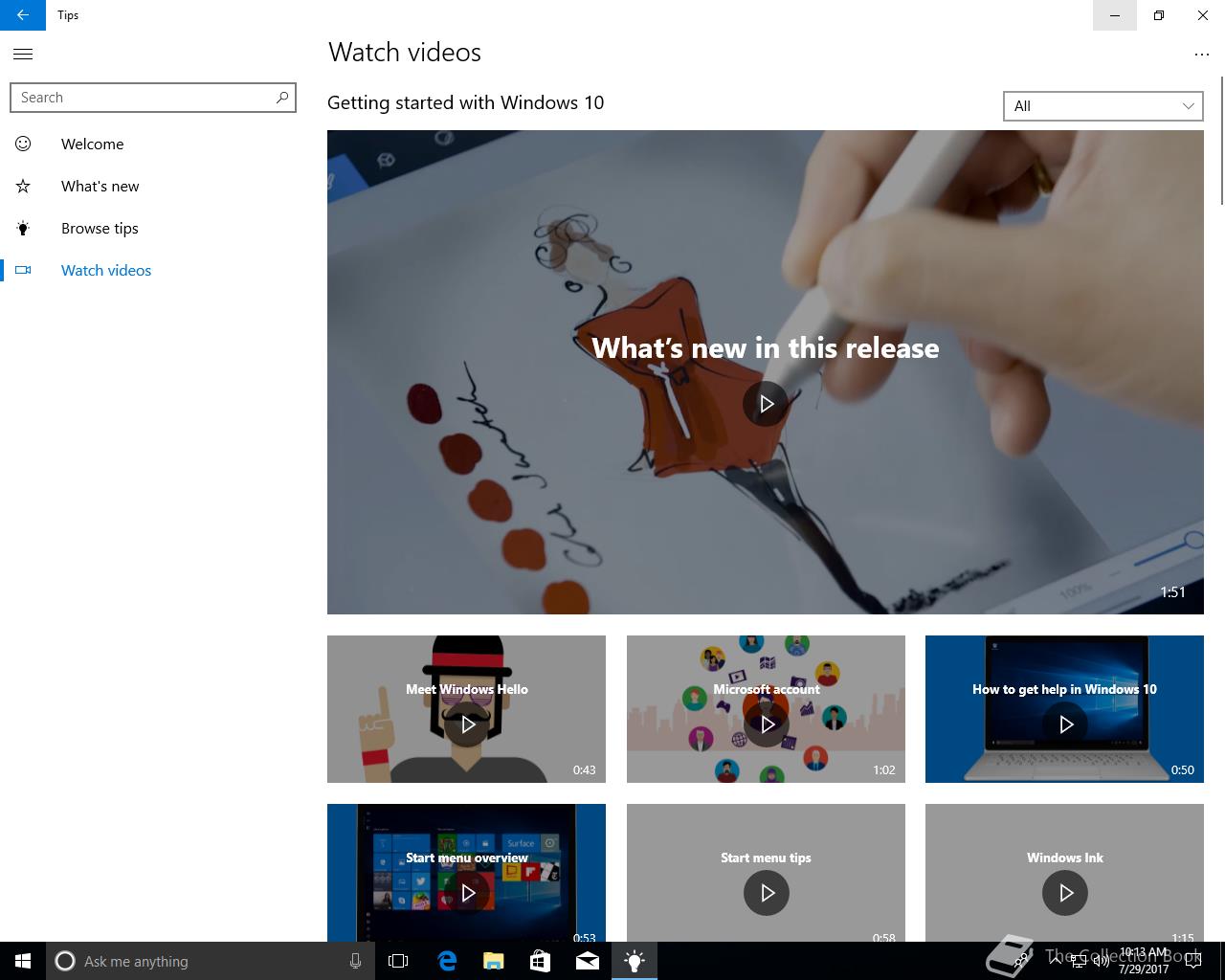This screenshot has height=980, width=1225.
Task: Toggle the hamburger navigation menu
Action: click(x=23, y=54)
